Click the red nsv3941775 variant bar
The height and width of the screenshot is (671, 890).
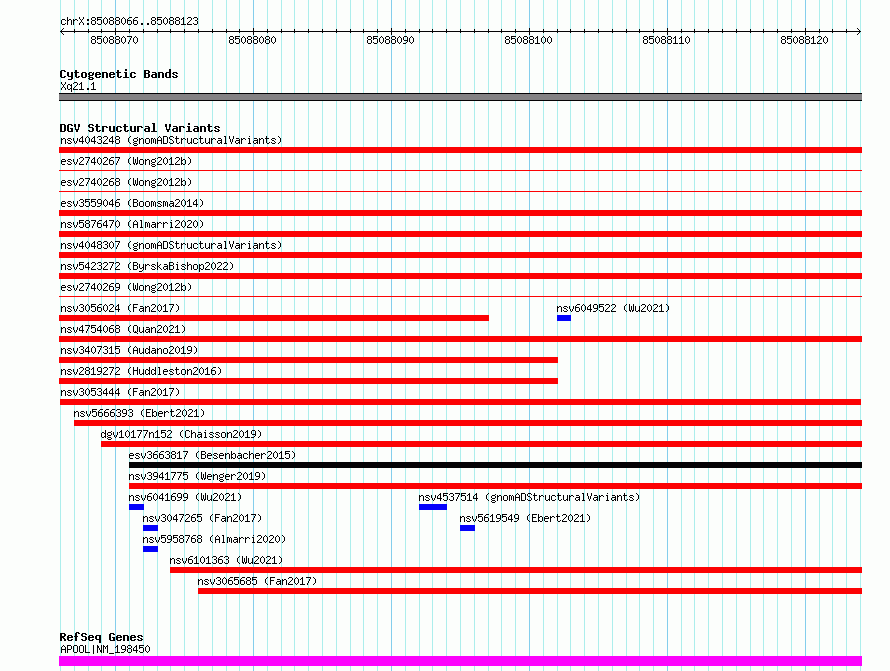tap(496, 486)
